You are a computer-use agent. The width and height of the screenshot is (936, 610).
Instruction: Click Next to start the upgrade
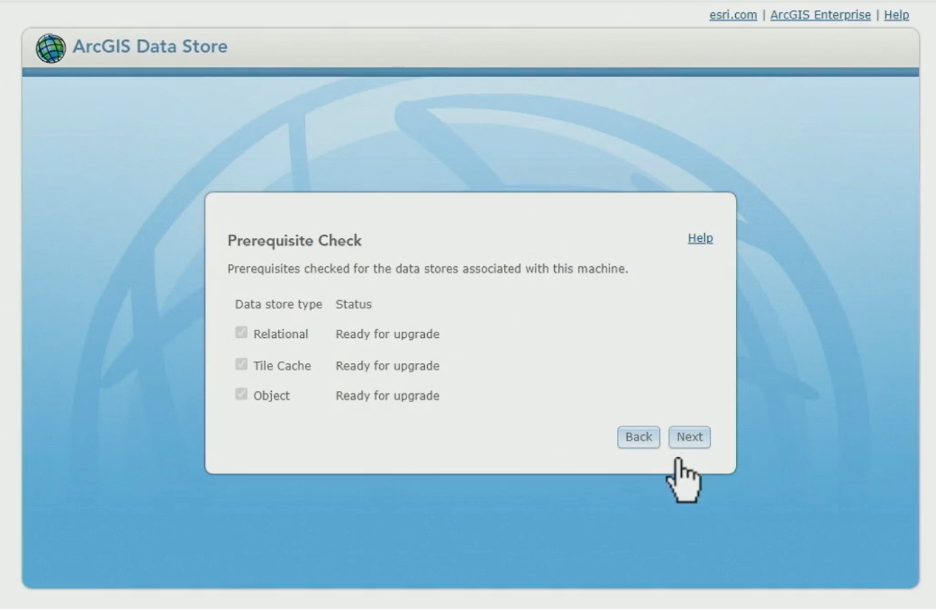click(x=688, y=436)
